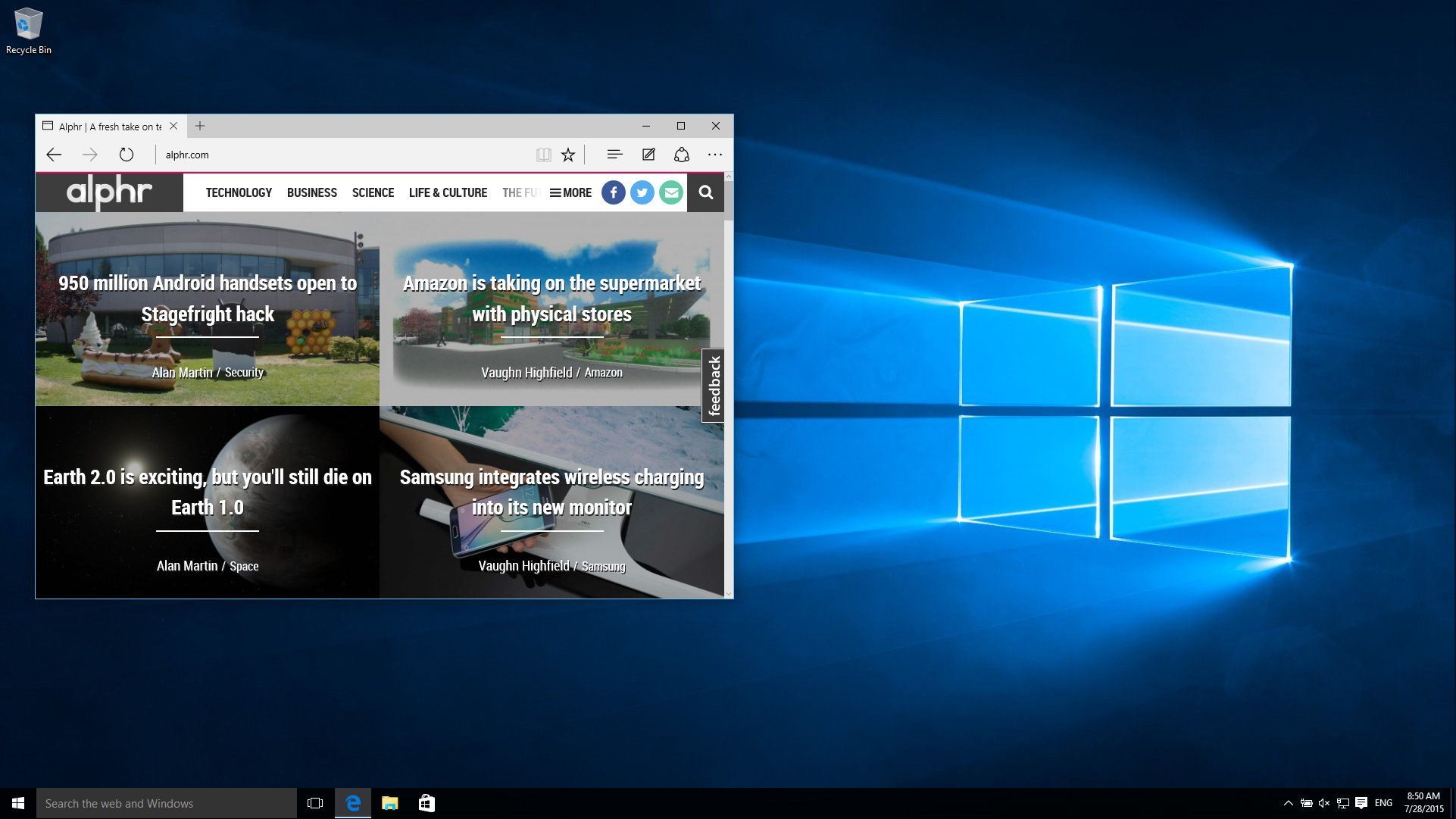
Task: Open the Stagefright hack article
Action: [x=208, y=299]
